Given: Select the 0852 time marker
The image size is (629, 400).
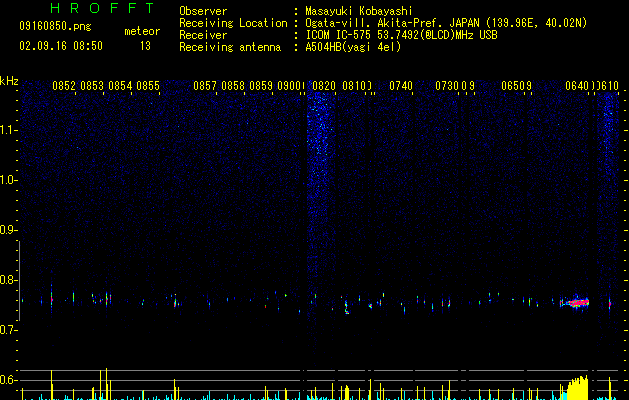Looking at the screenshot, I should click(64, 86).
